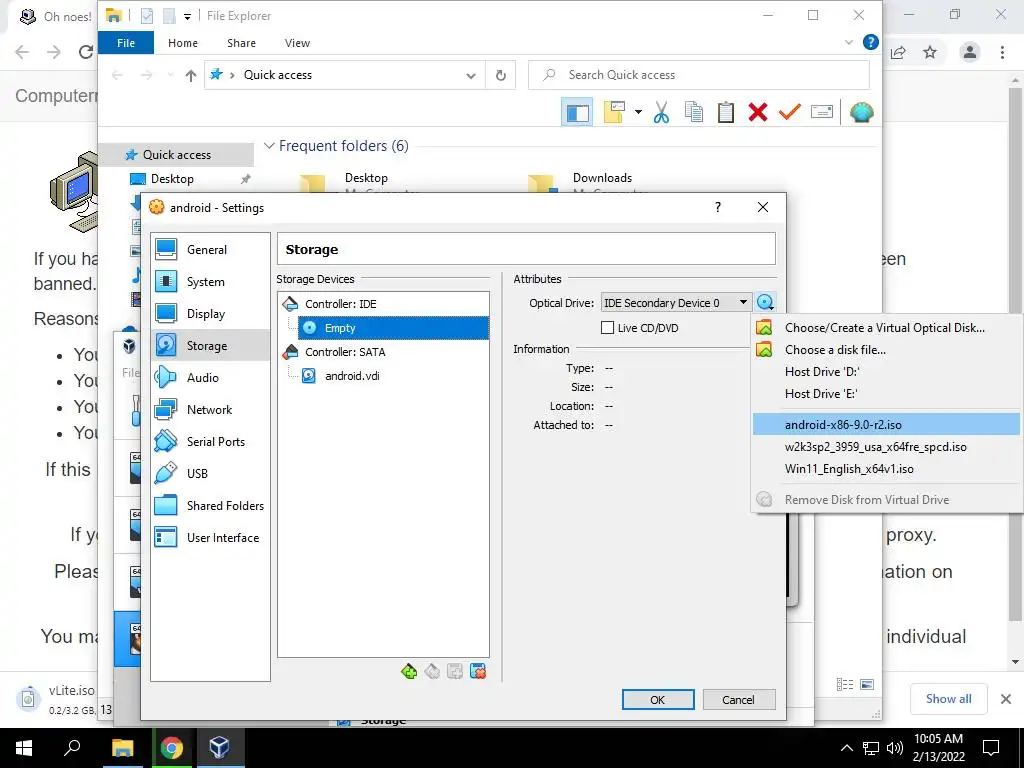This screenshot has height=768, width=1024.
Task: Click Show all downloads in Chrome
Action: click(948, 699)
